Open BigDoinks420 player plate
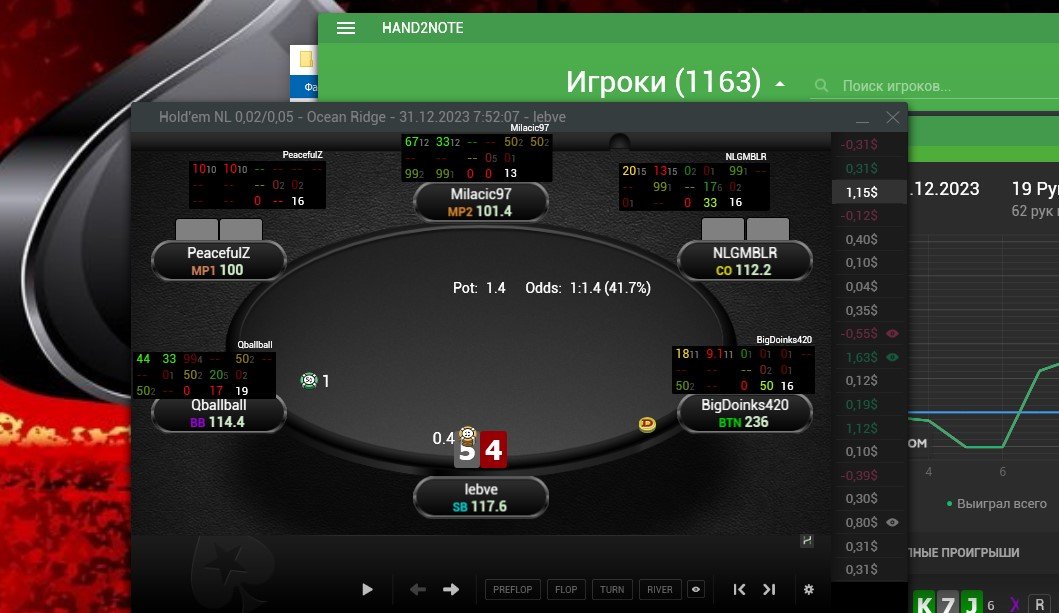 tap(745, 413)
